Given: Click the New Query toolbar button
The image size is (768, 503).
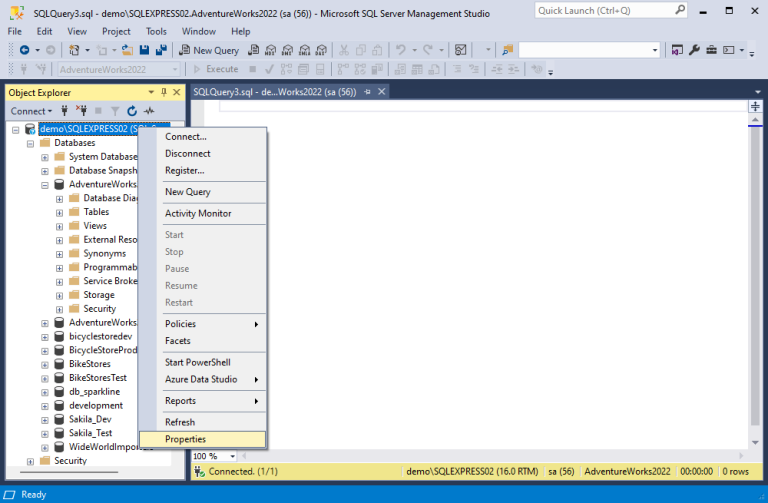Looking at the screenshot, I should [x=208, y=50].
